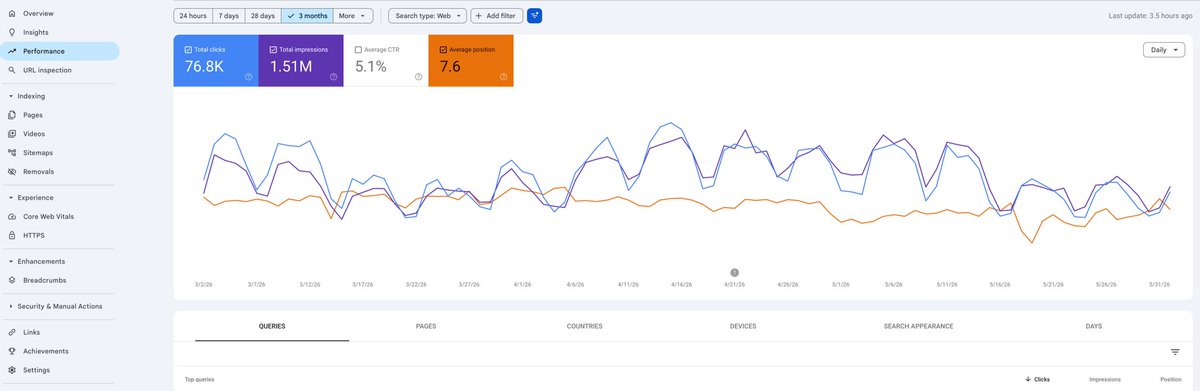Screen dimensions: 1200x391
Task: Click the Achievements trophy icon
Action: point(11,351)
